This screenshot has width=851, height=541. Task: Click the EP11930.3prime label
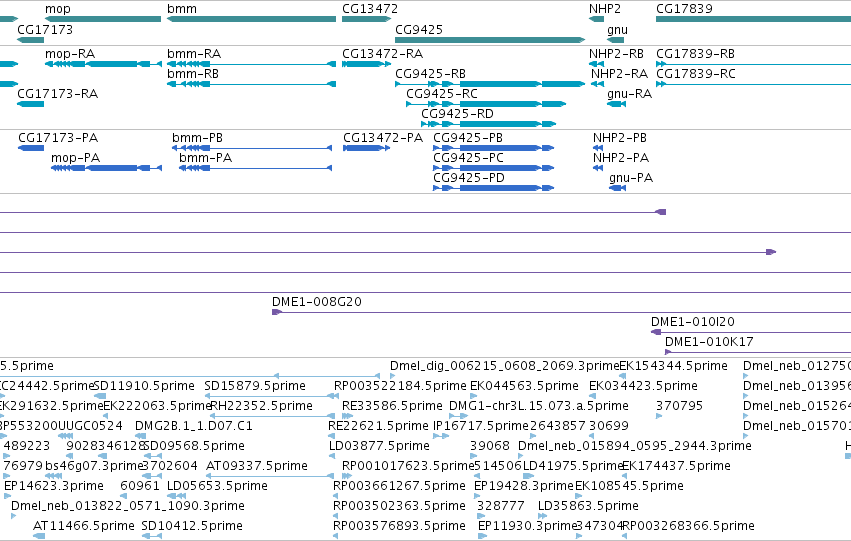[x=526, y=526]
